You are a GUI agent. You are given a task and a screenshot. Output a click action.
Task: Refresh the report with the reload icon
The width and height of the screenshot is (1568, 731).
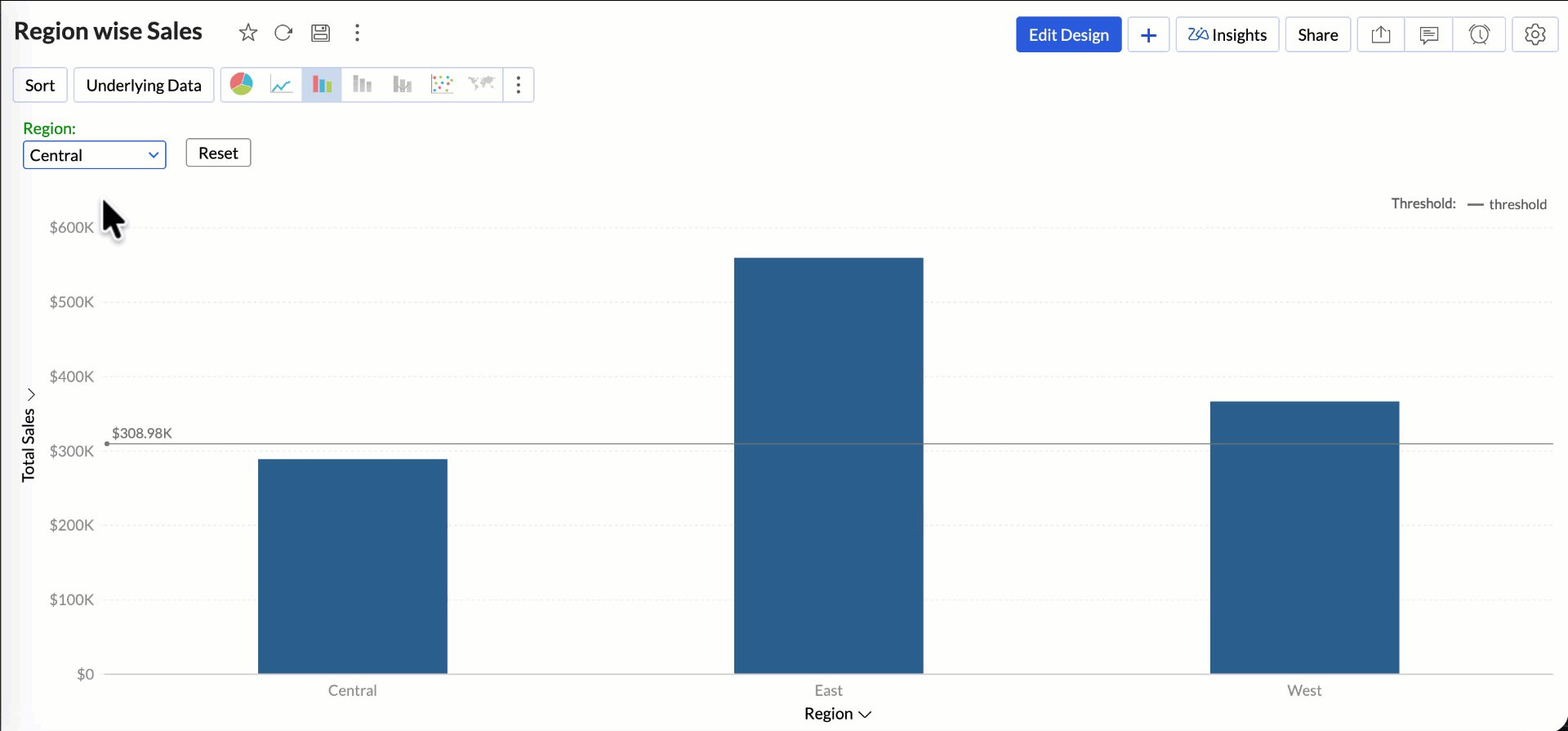click(283, 33)
